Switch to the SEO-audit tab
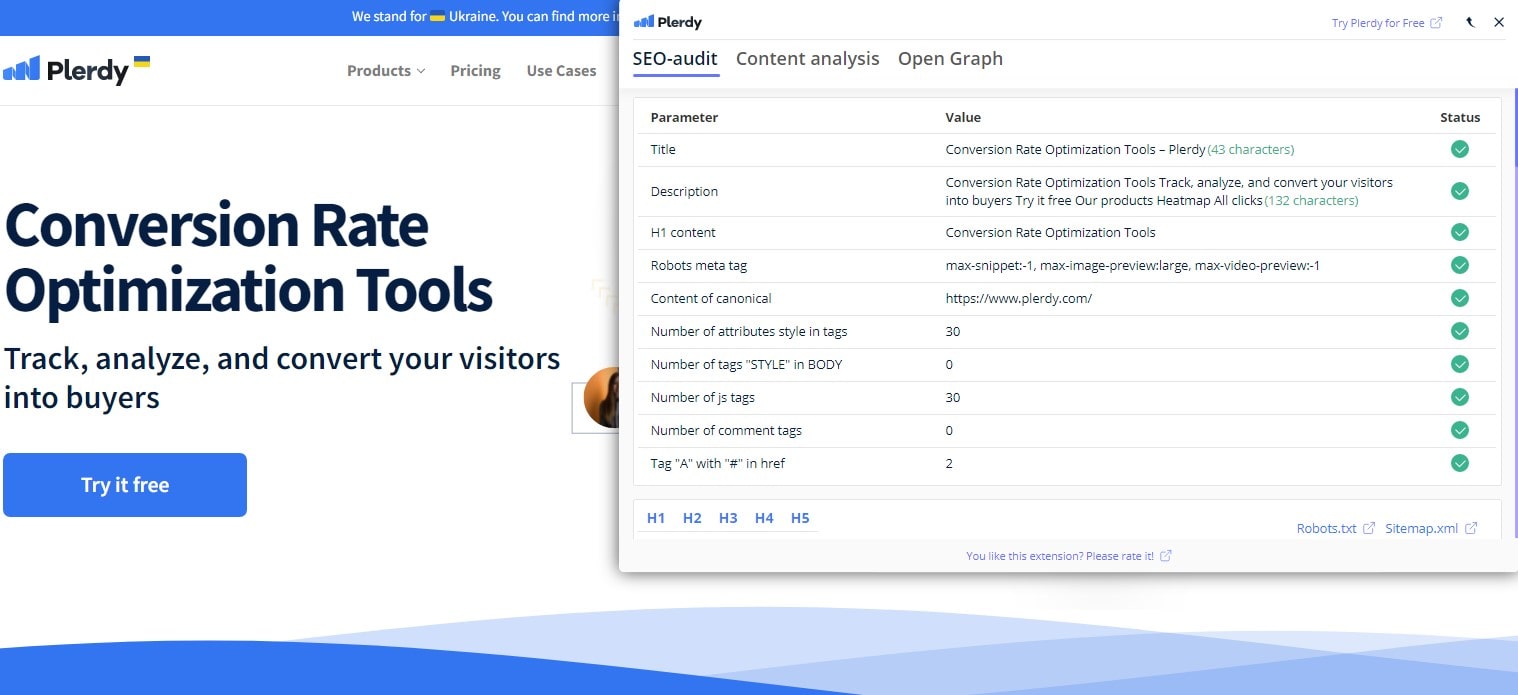This screenshot has height=695, width=1518. [x=675, y=58]
